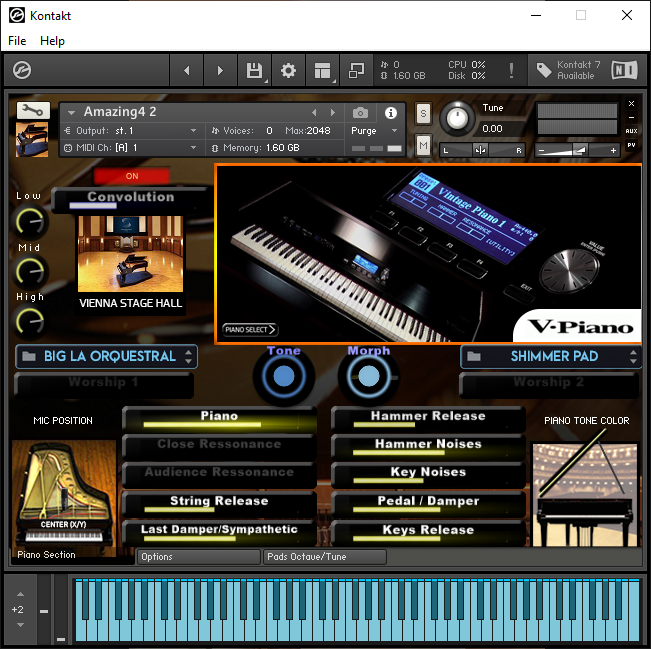Toggle minimized view icon
This screenshot has height=649, width=651.
[356, 70]
